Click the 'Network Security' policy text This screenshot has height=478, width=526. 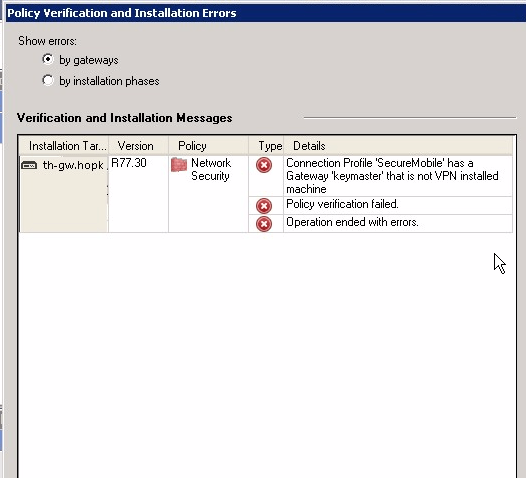click(211, 169)
